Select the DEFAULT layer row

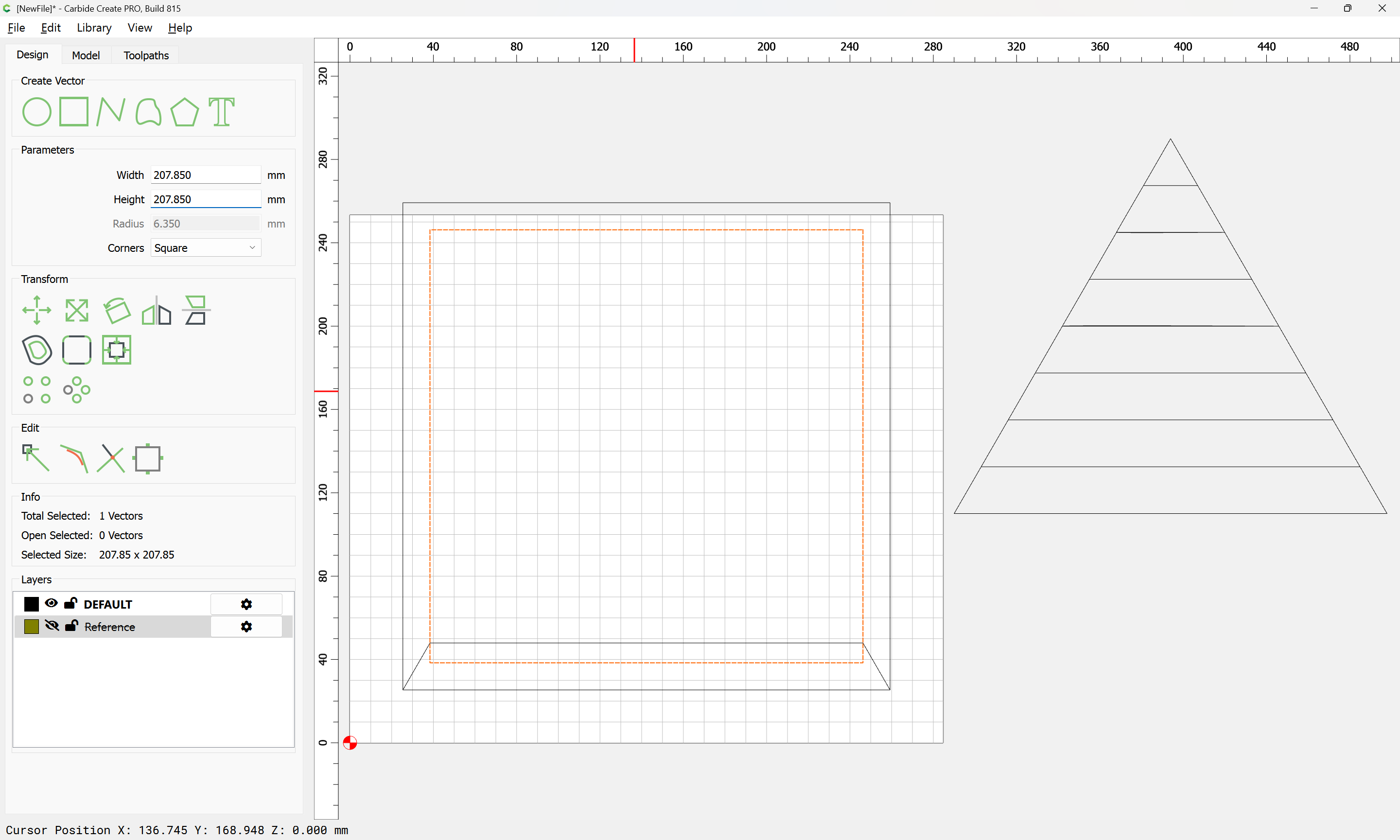pos(153,604)
